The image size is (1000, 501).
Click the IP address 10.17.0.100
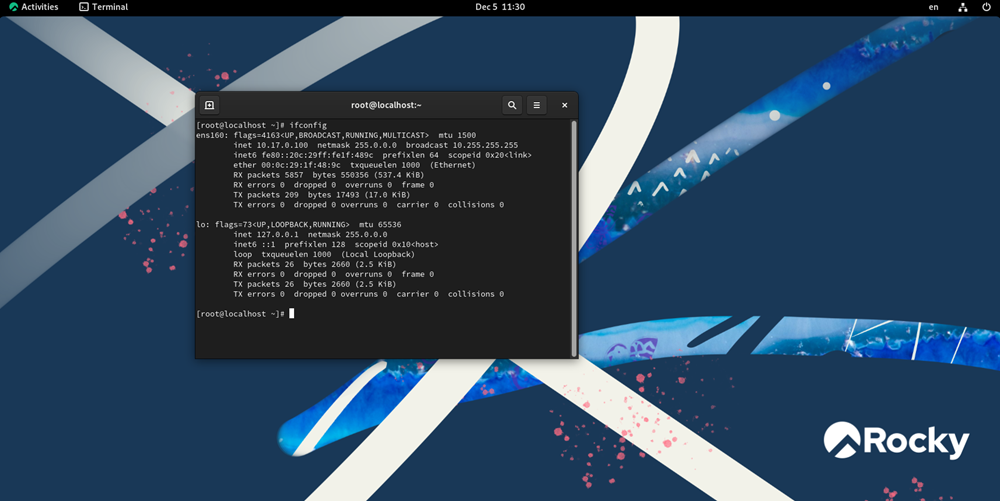point(282,145)
